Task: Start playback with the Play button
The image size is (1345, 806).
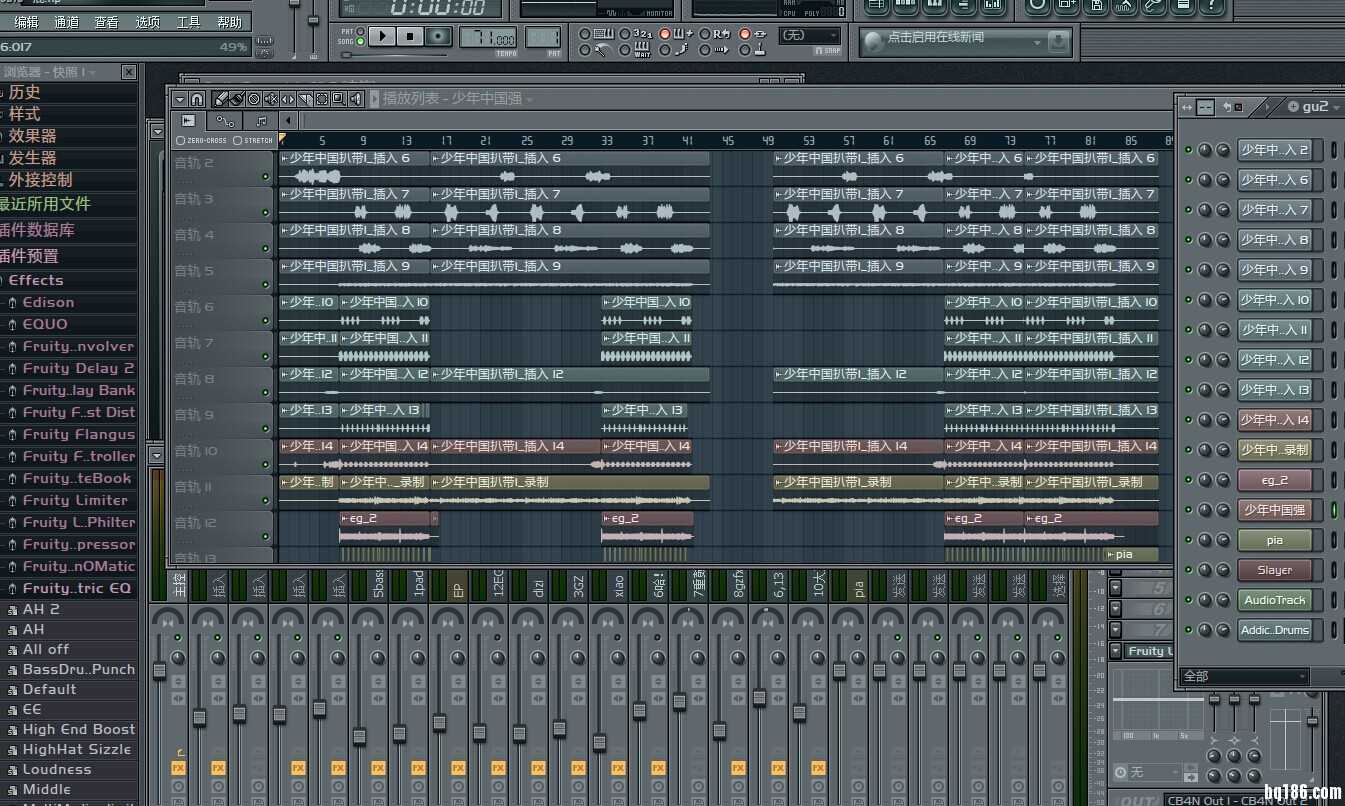Action: tap(383, 36)
